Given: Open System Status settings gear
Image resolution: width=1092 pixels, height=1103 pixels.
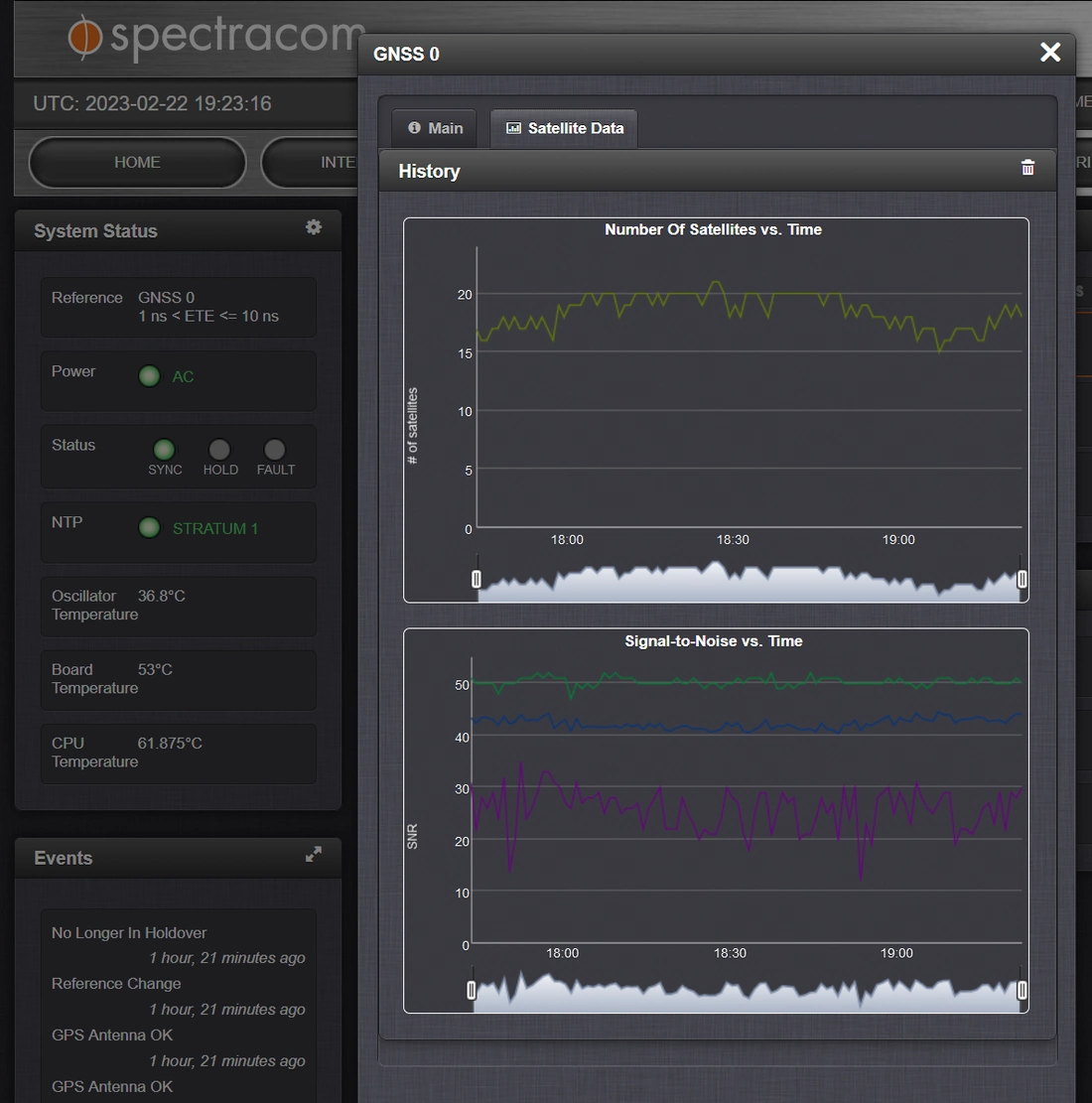Looking at the screenshot, I should tap(314, 227).
